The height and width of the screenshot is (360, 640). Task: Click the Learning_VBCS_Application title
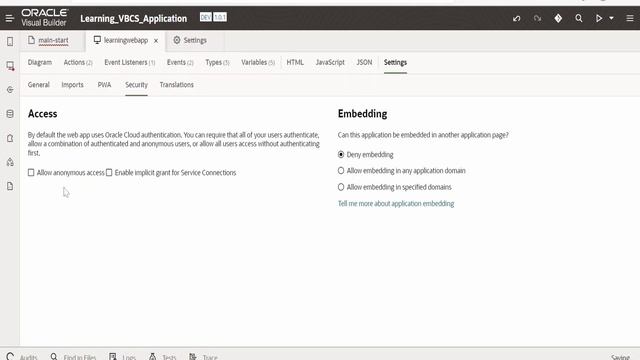coord(133,18)
